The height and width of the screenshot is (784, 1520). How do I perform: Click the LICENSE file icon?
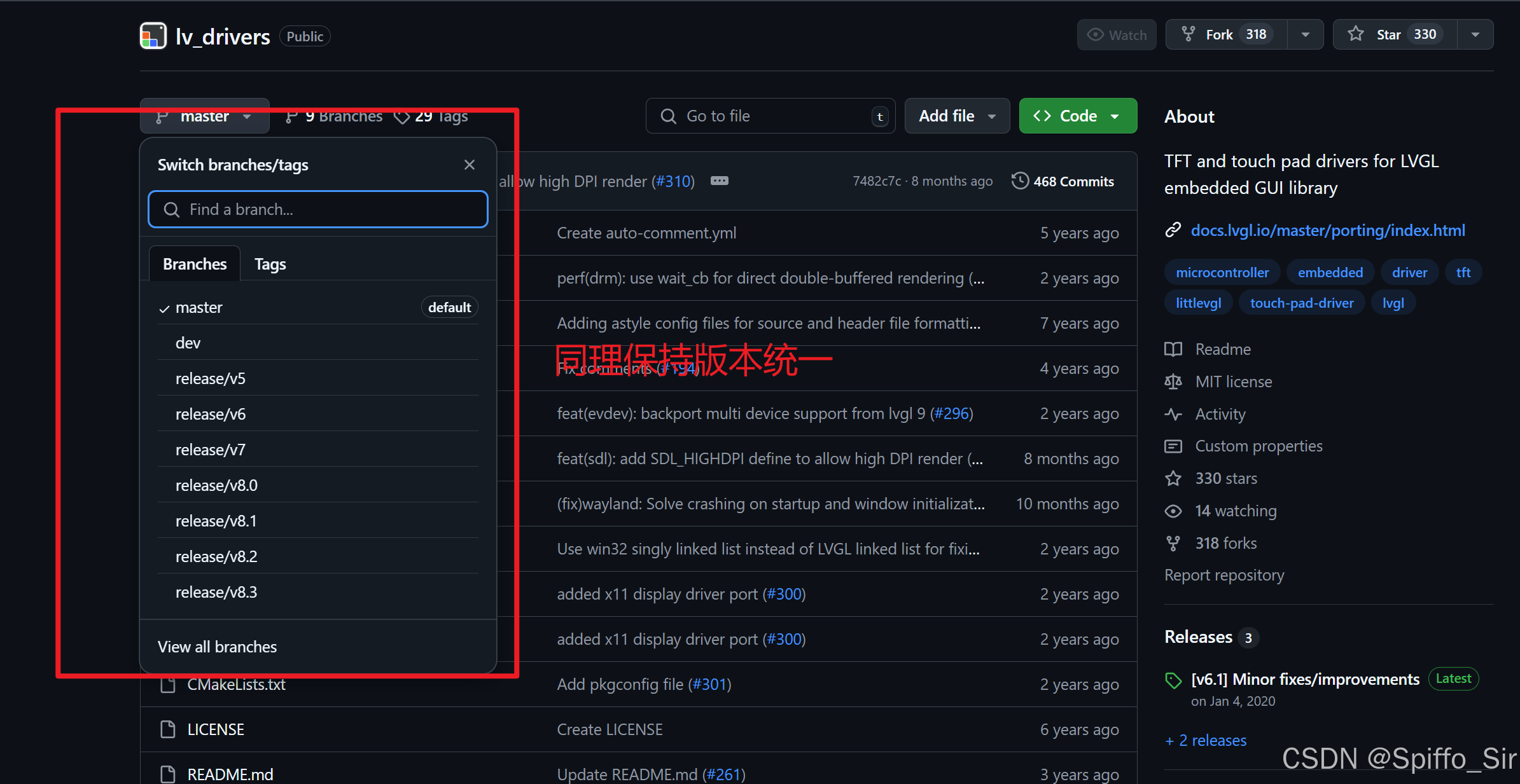coord(168,729)
